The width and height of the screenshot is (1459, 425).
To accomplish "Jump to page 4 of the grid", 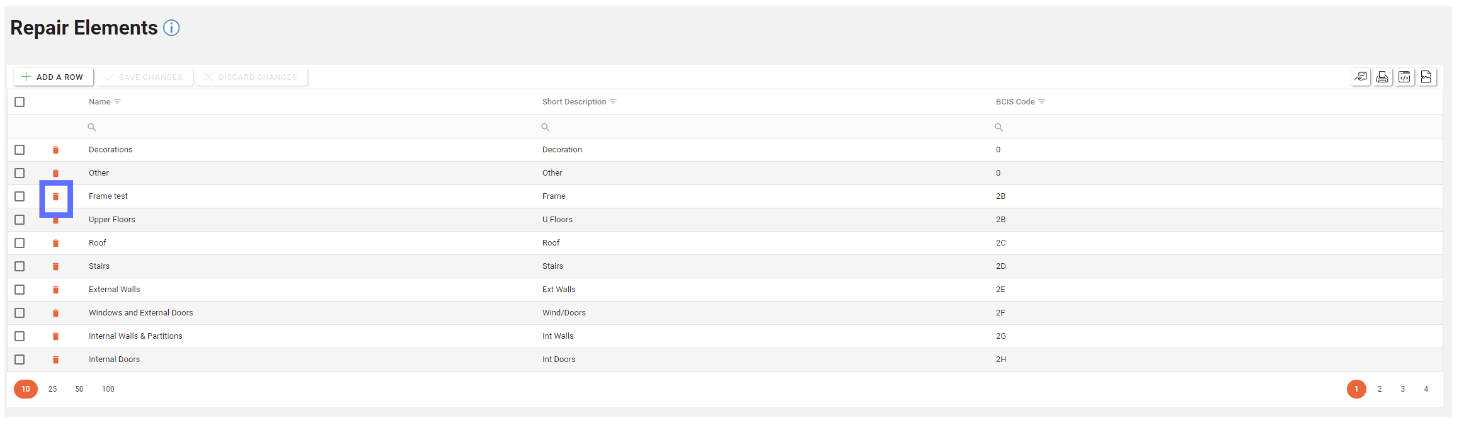I will tap(1426, 389).
